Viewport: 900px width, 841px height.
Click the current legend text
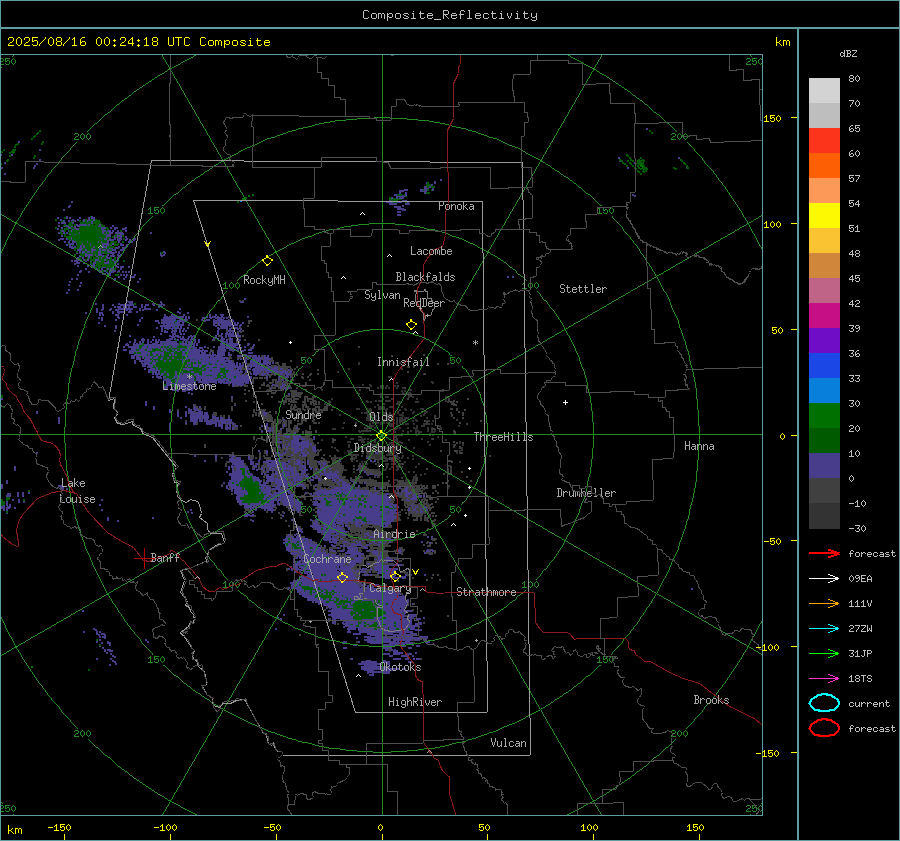[869, 703]
